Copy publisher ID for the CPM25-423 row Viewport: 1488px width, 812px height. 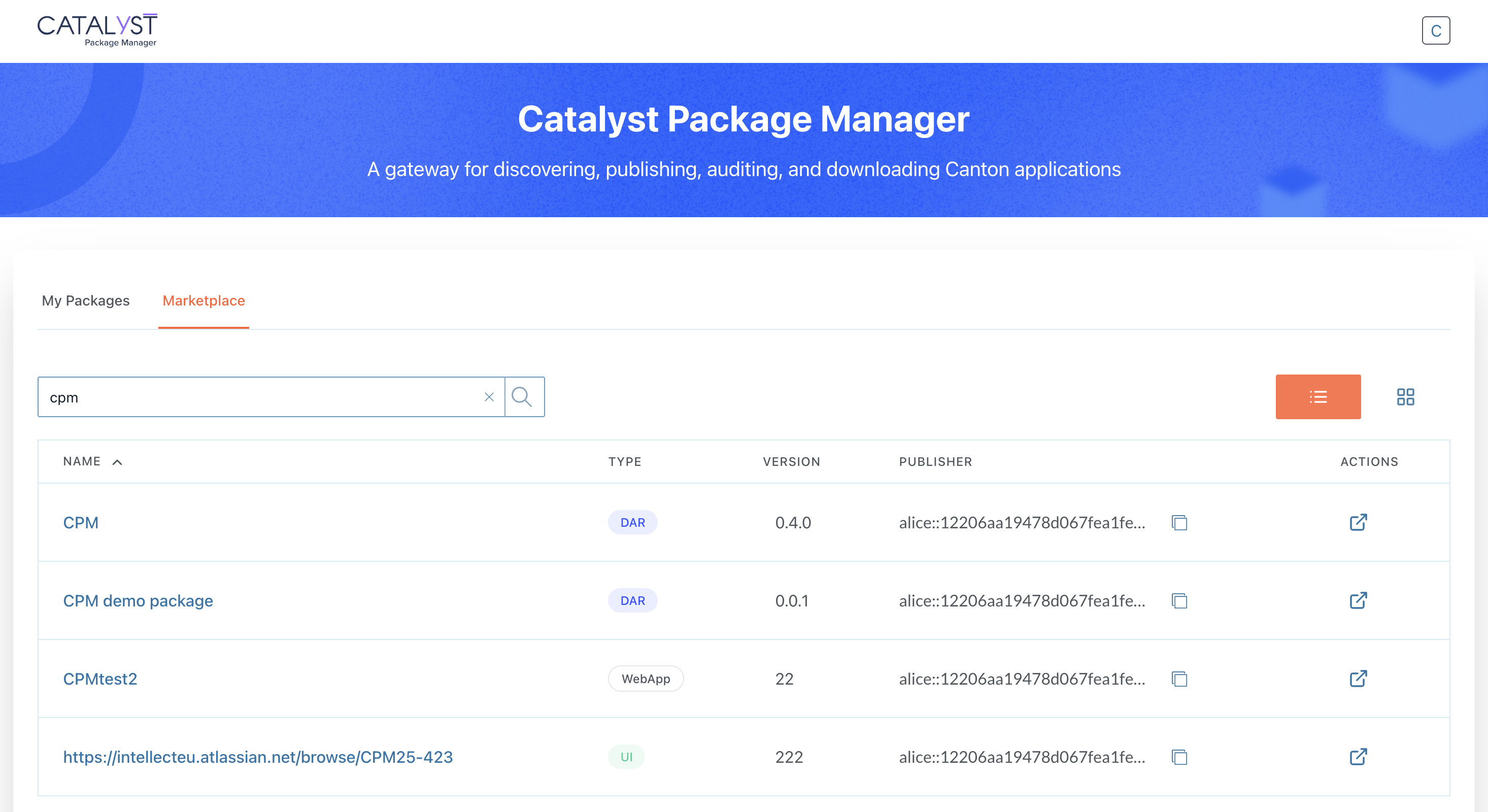[x=1179, y=757]
